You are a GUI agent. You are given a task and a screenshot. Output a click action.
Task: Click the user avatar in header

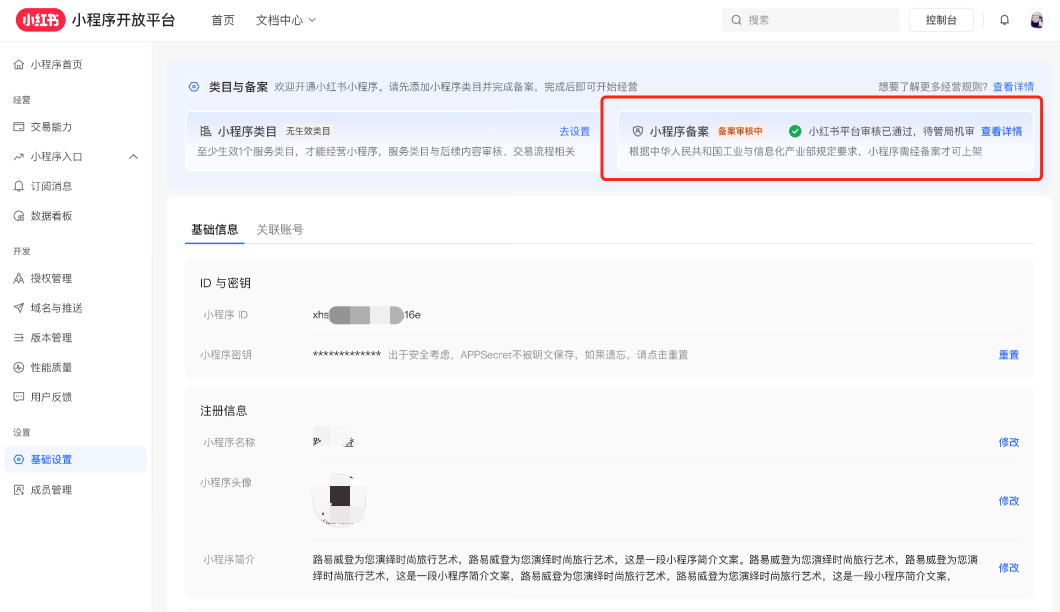click(x=1037, y=20)
